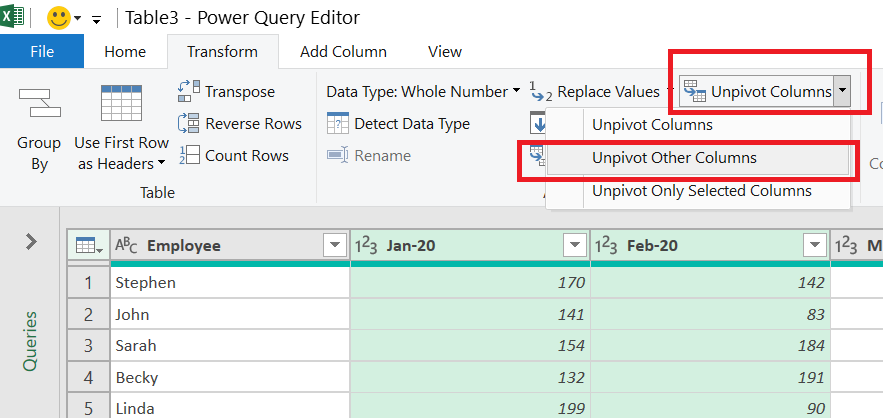Select Unpivot Only Selected Columns option
883x418 pixels.
[701, 190]
